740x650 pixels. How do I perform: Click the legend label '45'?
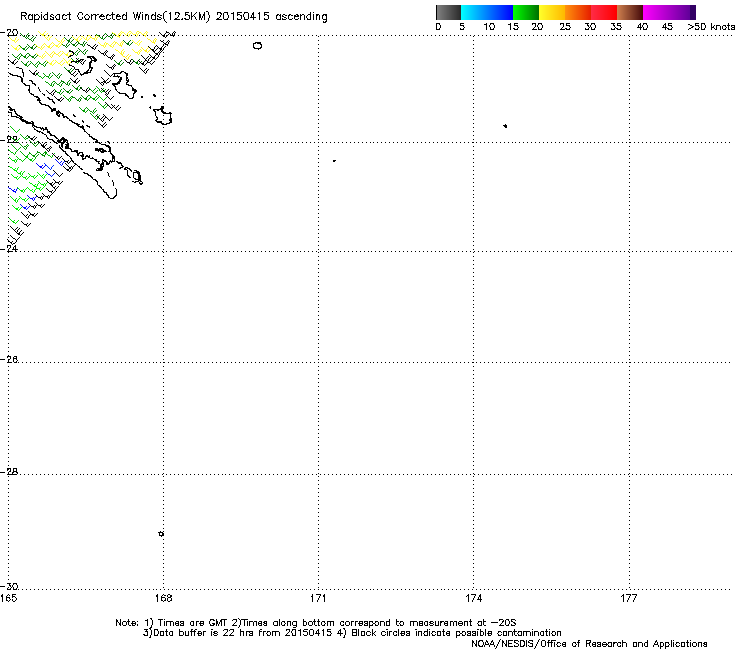pos(667,27)
